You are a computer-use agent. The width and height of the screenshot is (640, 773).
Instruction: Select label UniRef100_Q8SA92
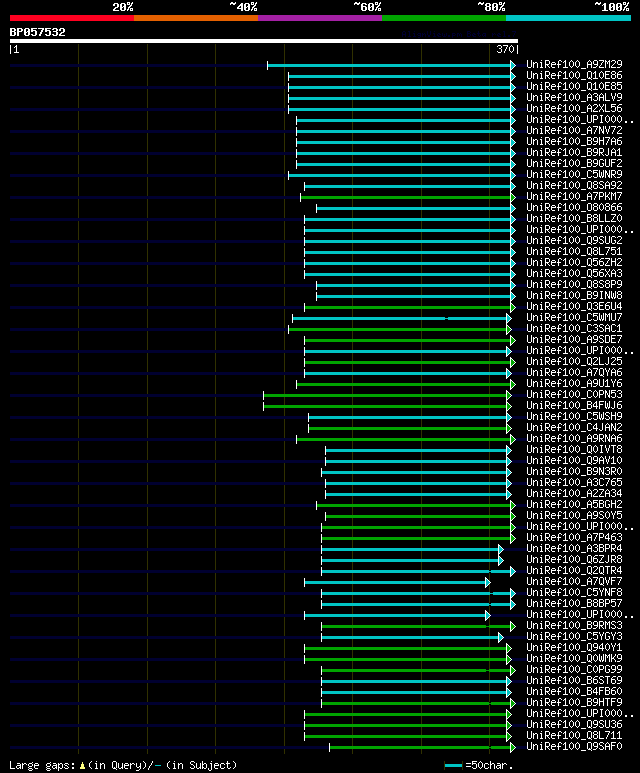pos(574,185)
